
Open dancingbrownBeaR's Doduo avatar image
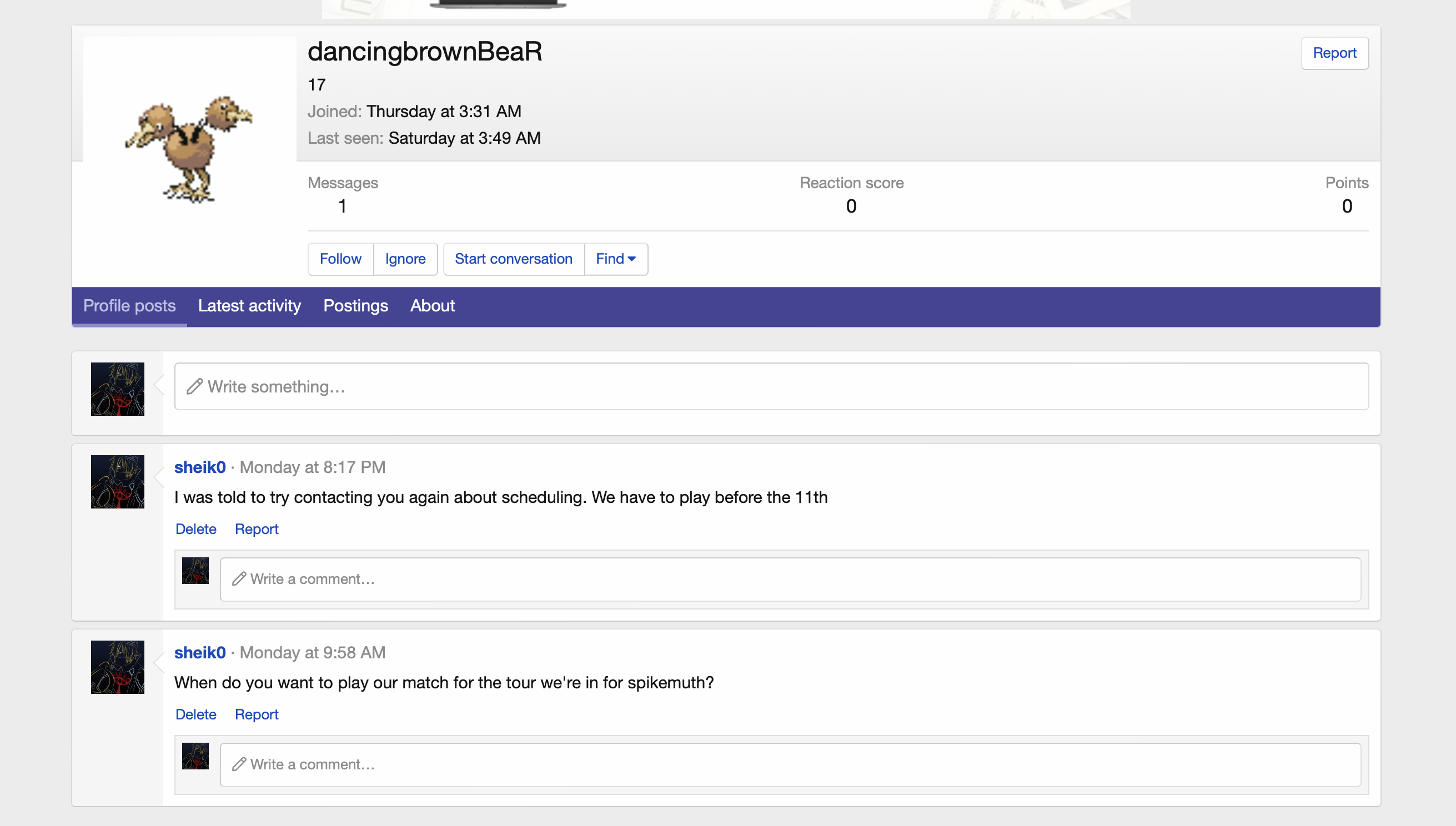(x=189, y=143)
